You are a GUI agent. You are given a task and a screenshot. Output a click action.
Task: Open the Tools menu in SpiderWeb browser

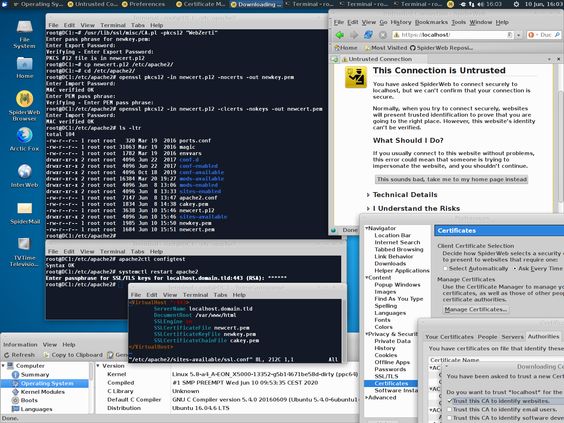(459, 22)
